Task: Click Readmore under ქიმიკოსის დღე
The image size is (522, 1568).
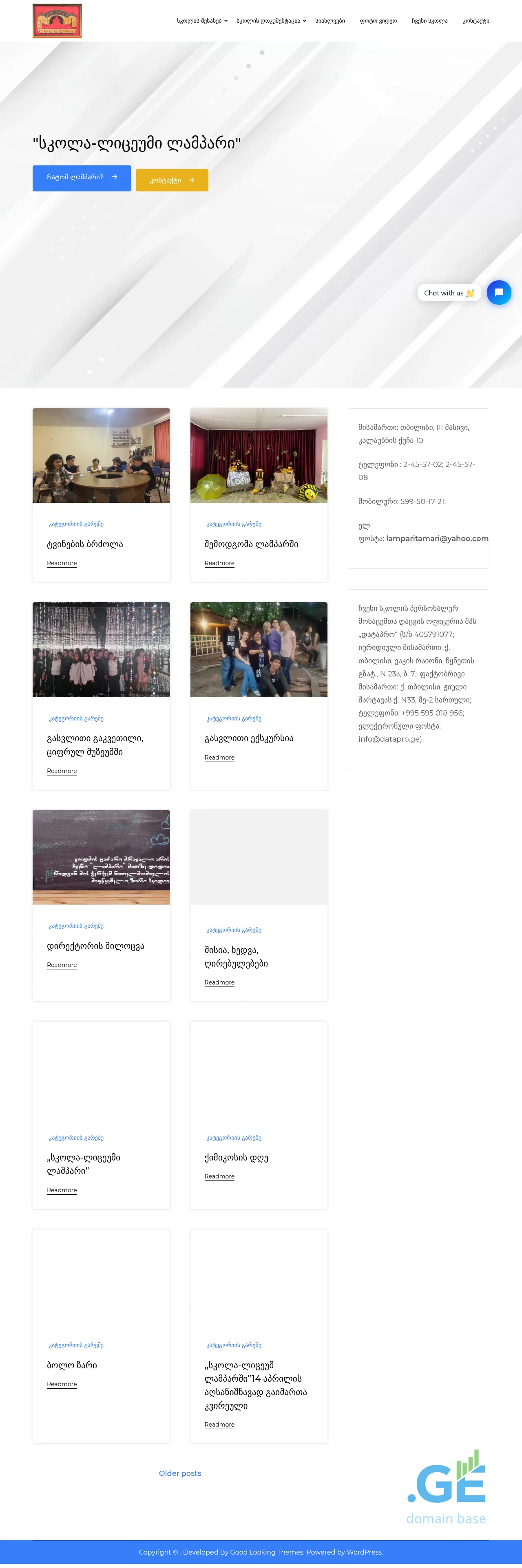Action: pyautogui.click(x=219, y=1176)
